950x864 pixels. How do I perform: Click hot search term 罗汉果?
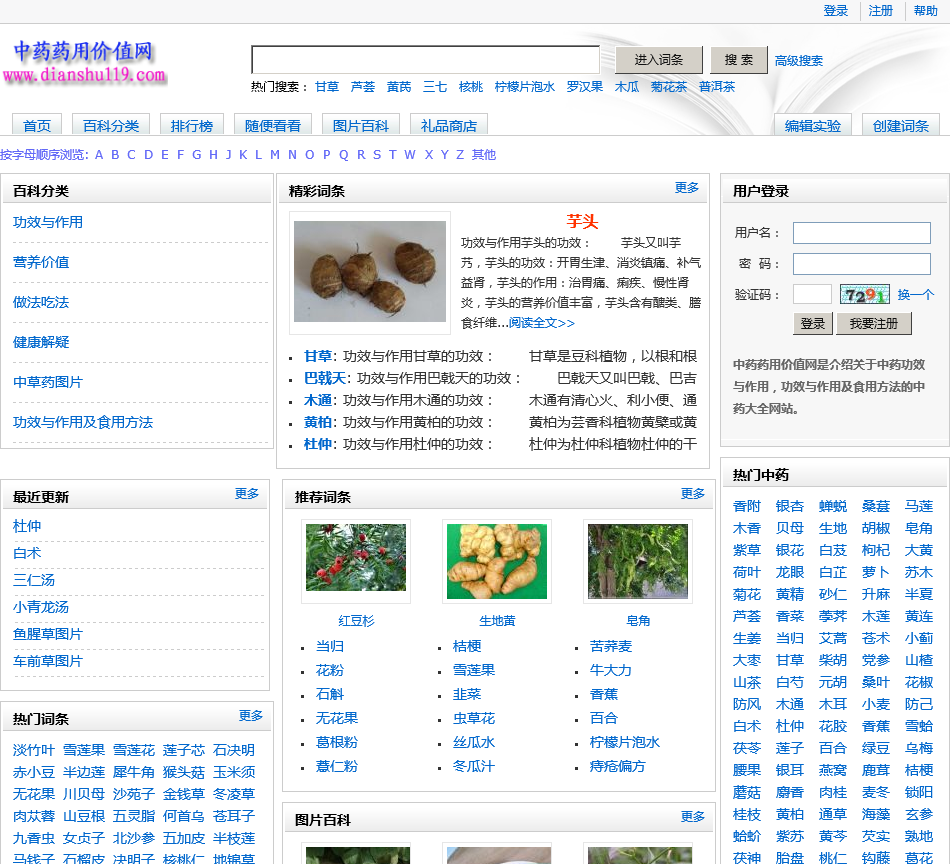pyautogui.click(x=584, y=87)
